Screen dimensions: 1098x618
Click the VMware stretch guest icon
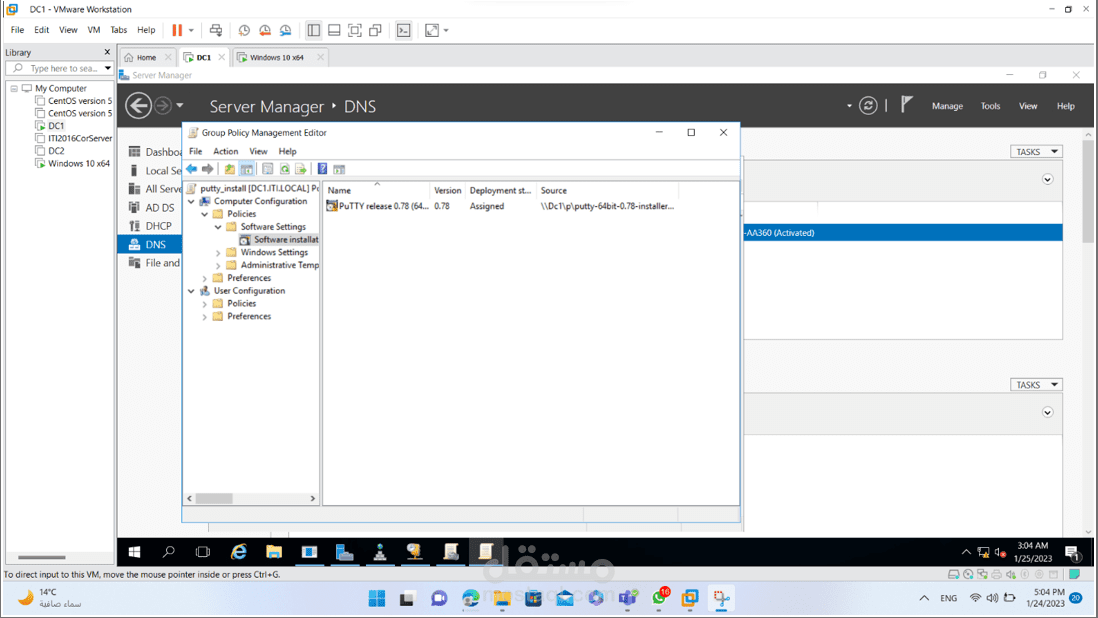click(432, 30)
